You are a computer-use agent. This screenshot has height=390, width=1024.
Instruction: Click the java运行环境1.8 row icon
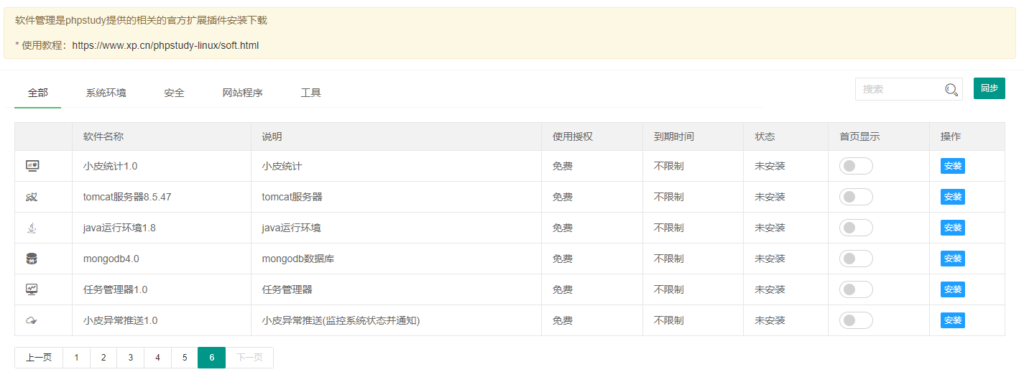coord(32,228)
